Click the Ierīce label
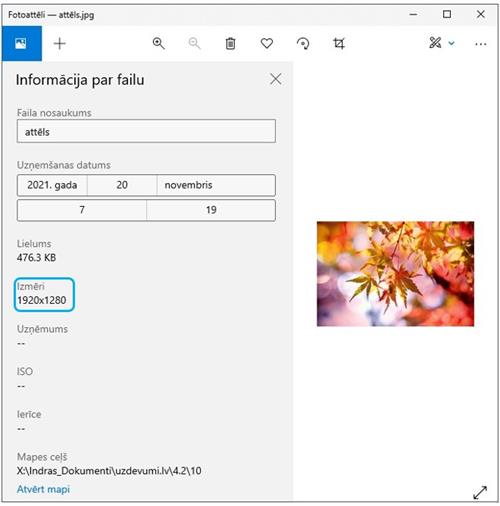500x506 pixels. tap(29, 414)
